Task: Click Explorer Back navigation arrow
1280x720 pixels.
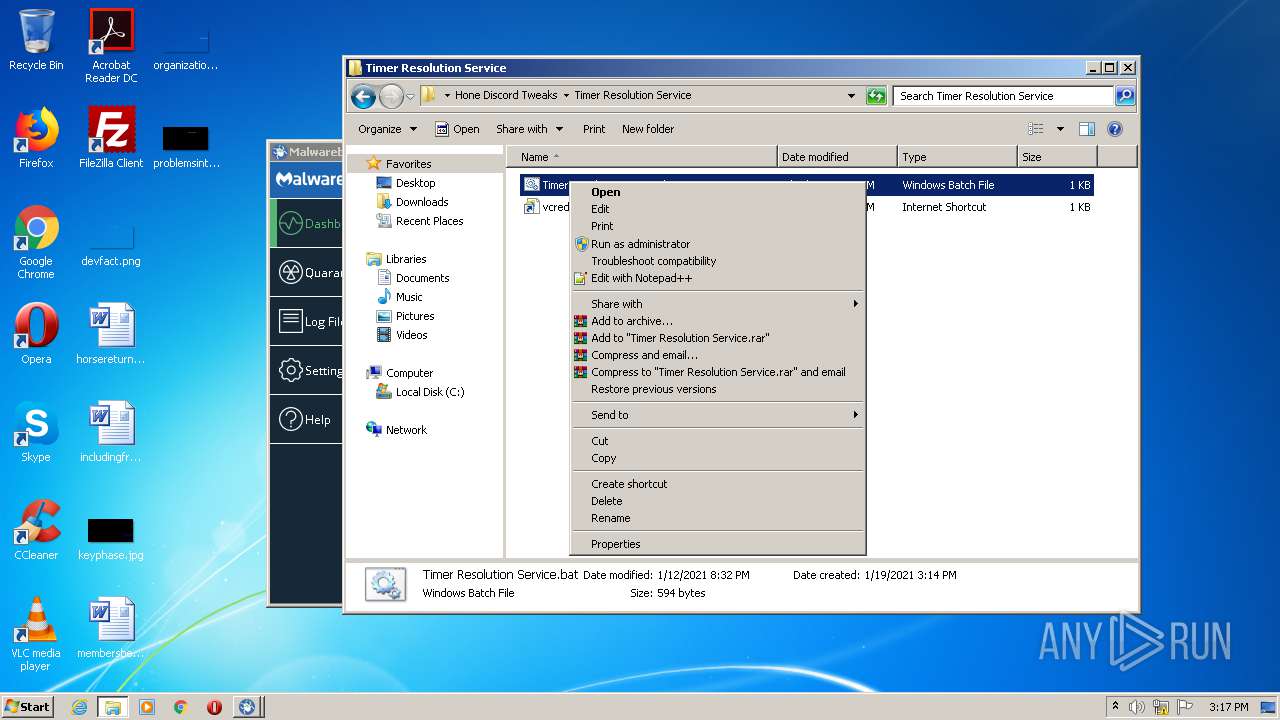Action: 364,96
